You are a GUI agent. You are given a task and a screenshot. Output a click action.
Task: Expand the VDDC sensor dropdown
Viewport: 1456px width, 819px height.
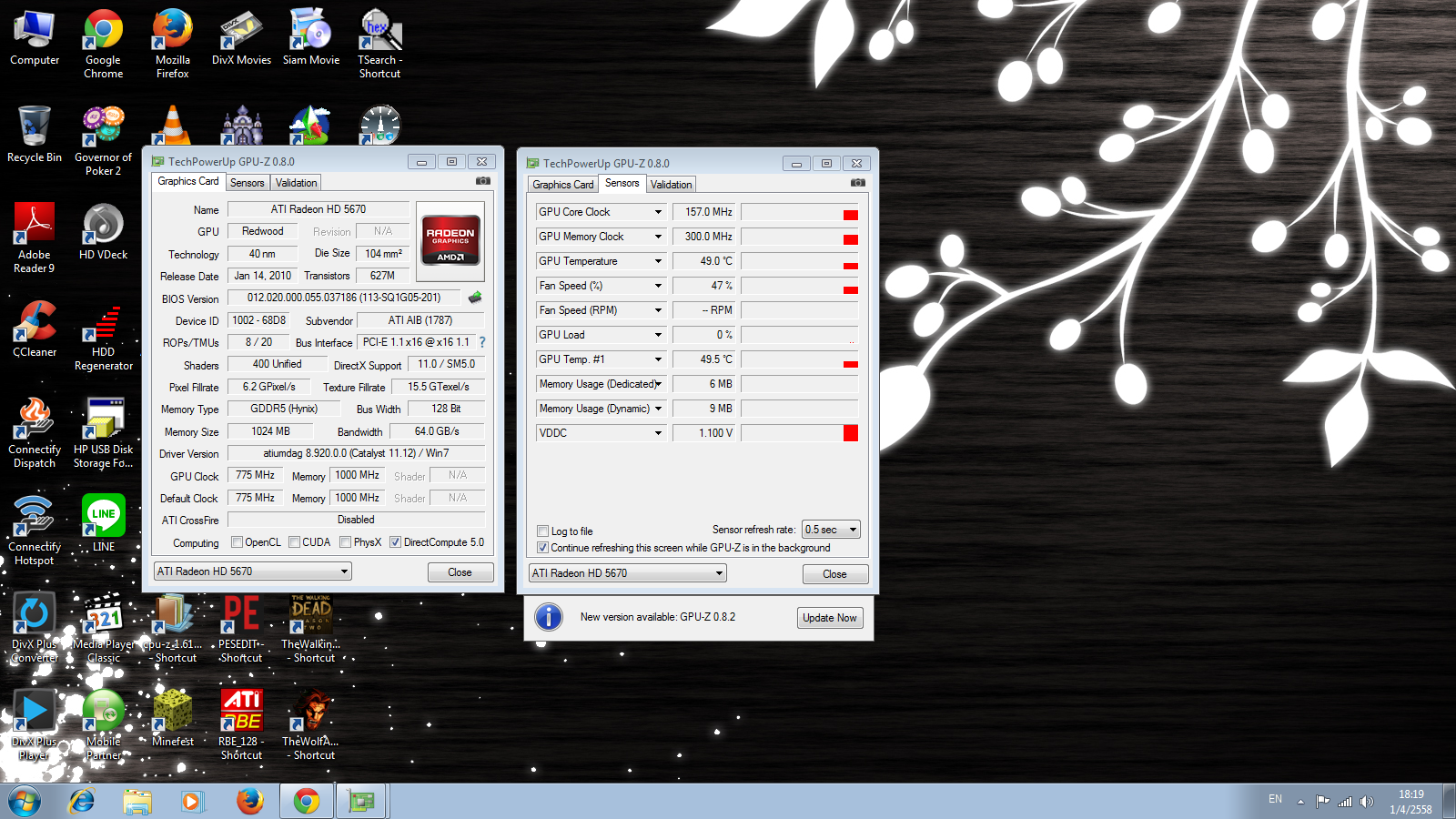point(659,433)
